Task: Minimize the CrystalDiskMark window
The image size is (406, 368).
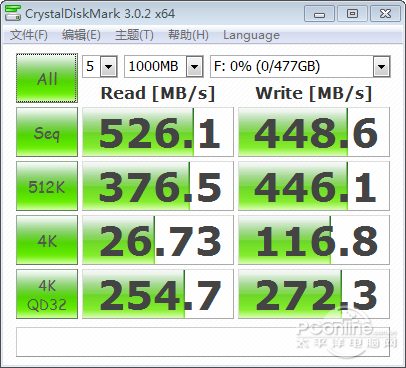Action: click(x=319, y=14)
